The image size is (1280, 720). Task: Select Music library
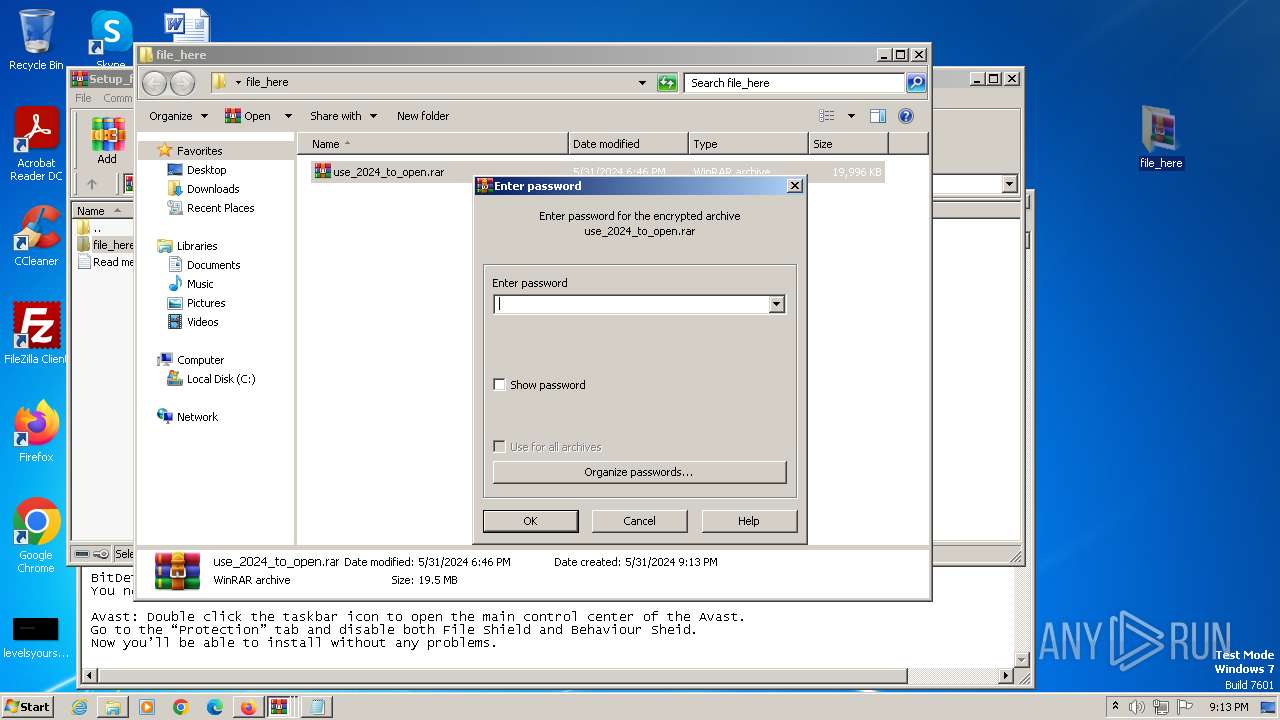pos(200,284)
